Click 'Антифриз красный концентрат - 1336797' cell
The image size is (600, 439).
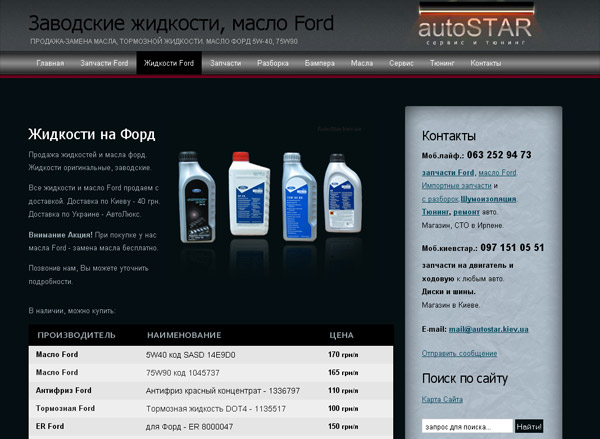(223, 391)
